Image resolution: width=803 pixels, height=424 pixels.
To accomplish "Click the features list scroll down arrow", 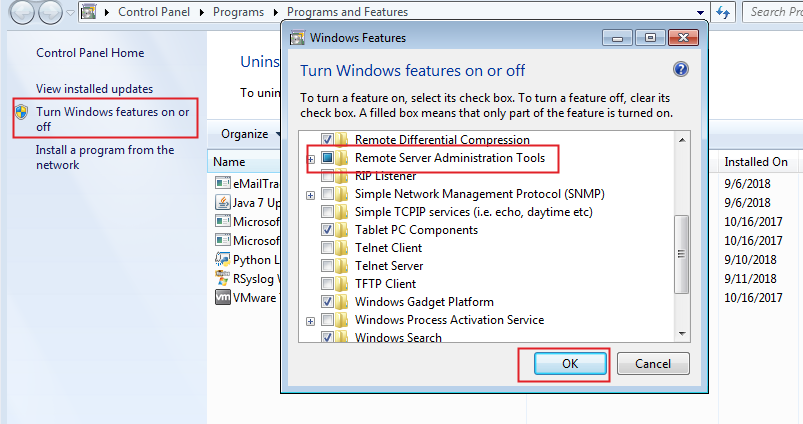I will pyautogui.click(x=682, y=334).
